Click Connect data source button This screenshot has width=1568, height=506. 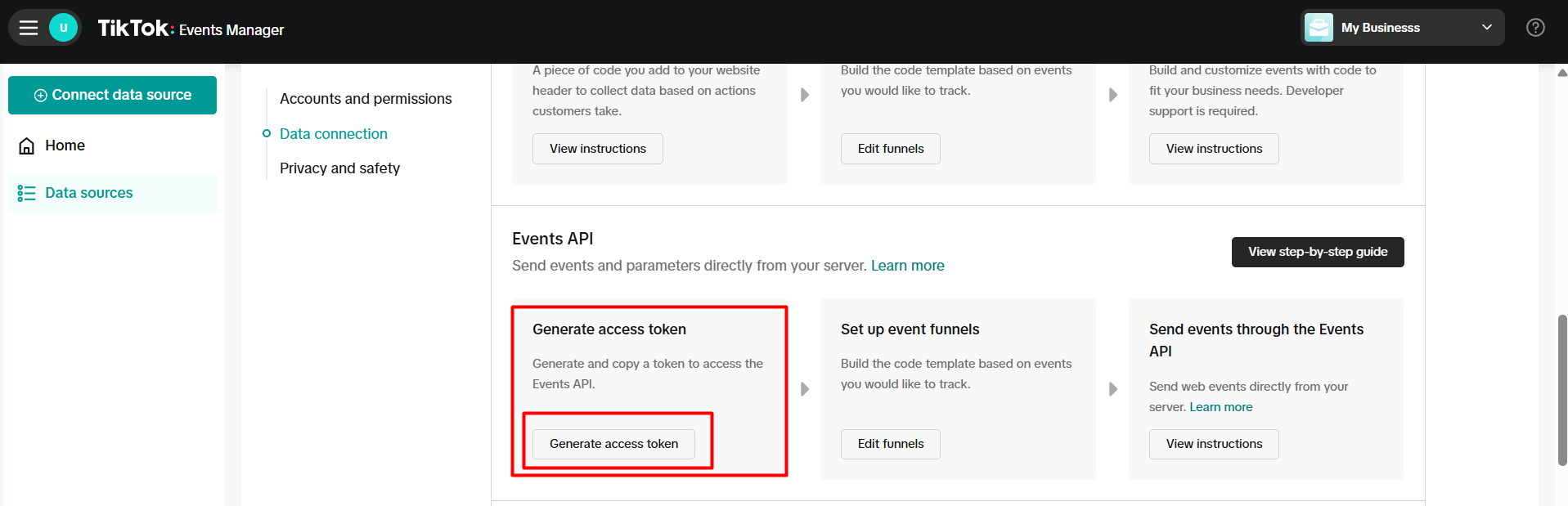point(113,95)
